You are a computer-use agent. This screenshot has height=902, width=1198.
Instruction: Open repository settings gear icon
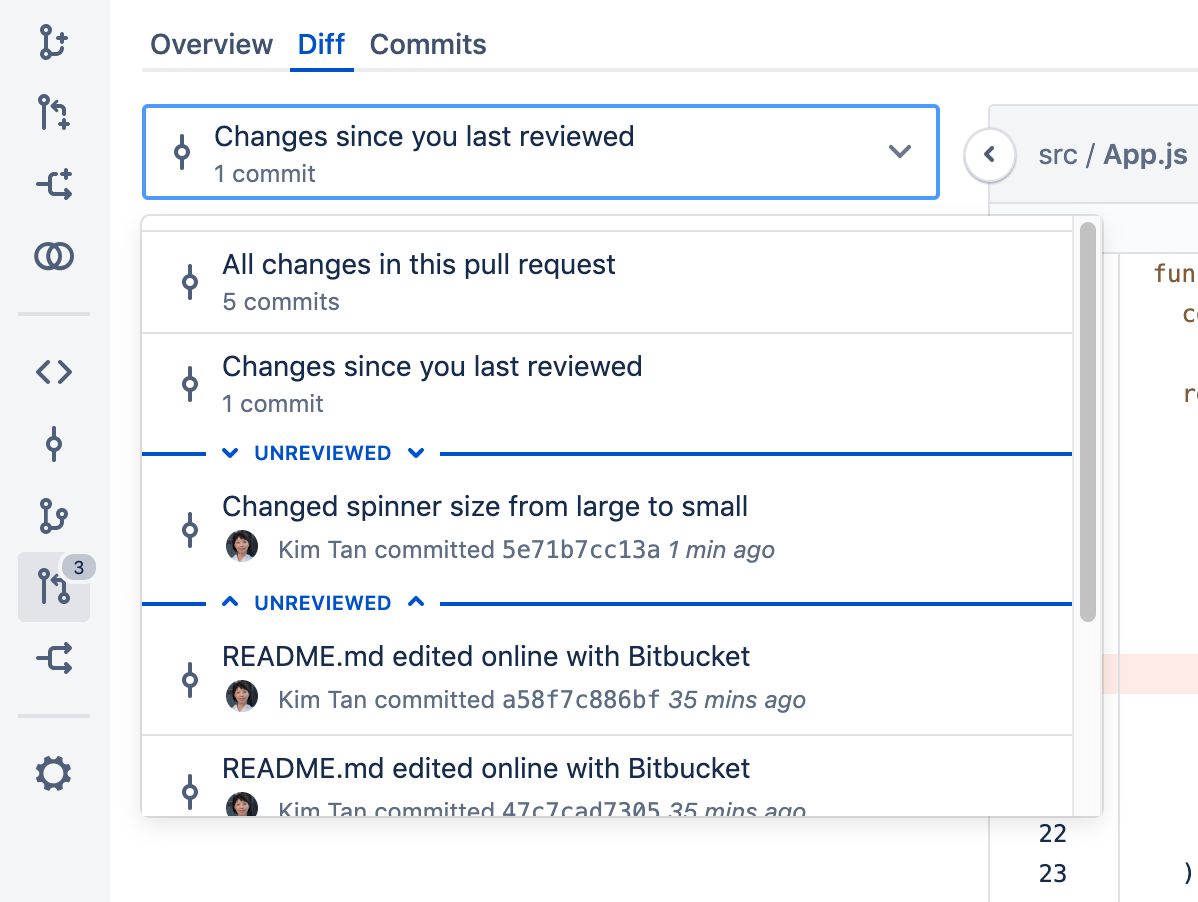(x=53, y=774)
